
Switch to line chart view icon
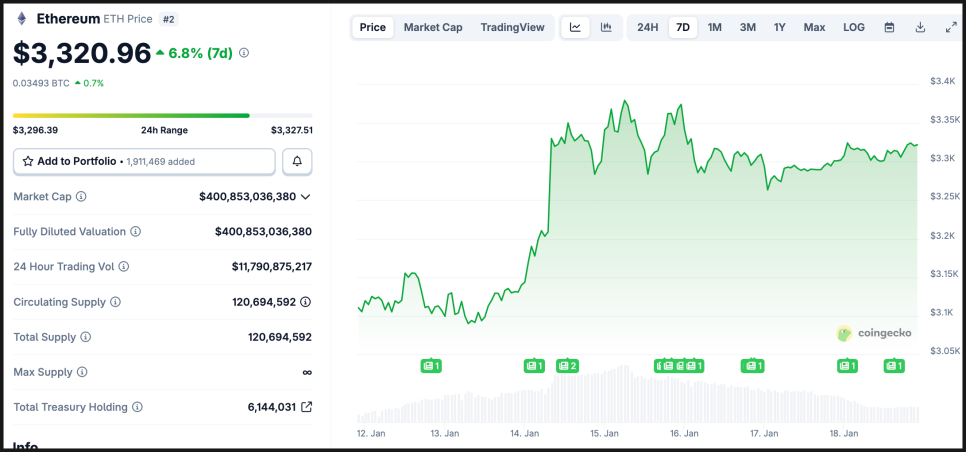click(575, 27)
